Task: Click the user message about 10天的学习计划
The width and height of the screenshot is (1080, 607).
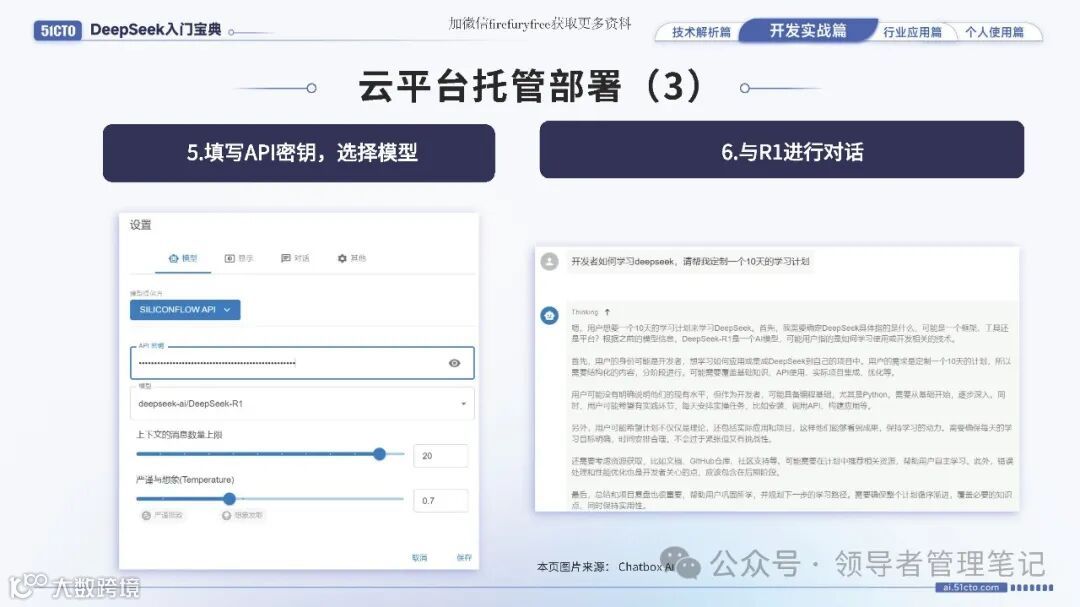Action: click(690, 262)
